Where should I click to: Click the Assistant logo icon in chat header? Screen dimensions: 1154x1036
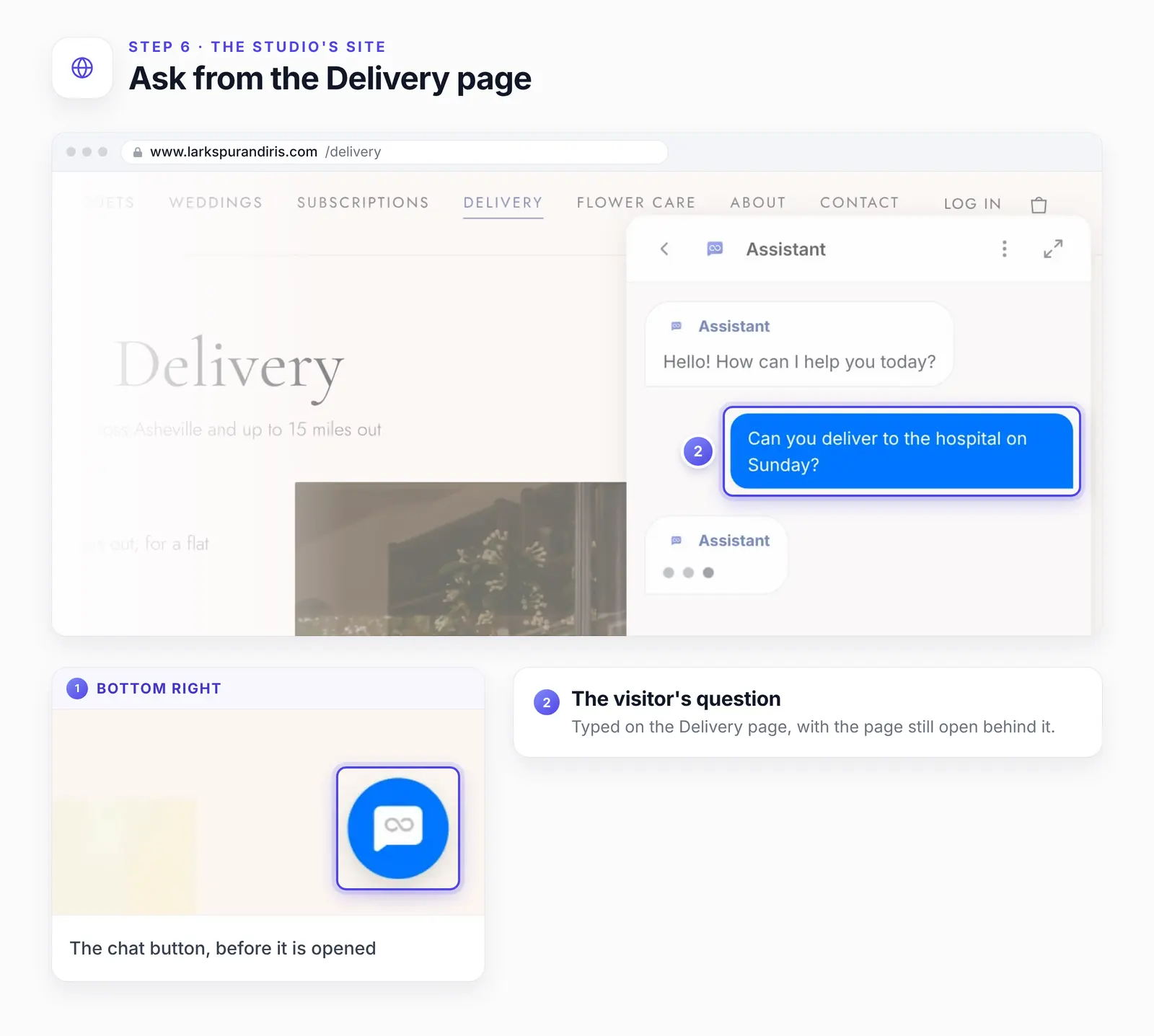[715, 249]
